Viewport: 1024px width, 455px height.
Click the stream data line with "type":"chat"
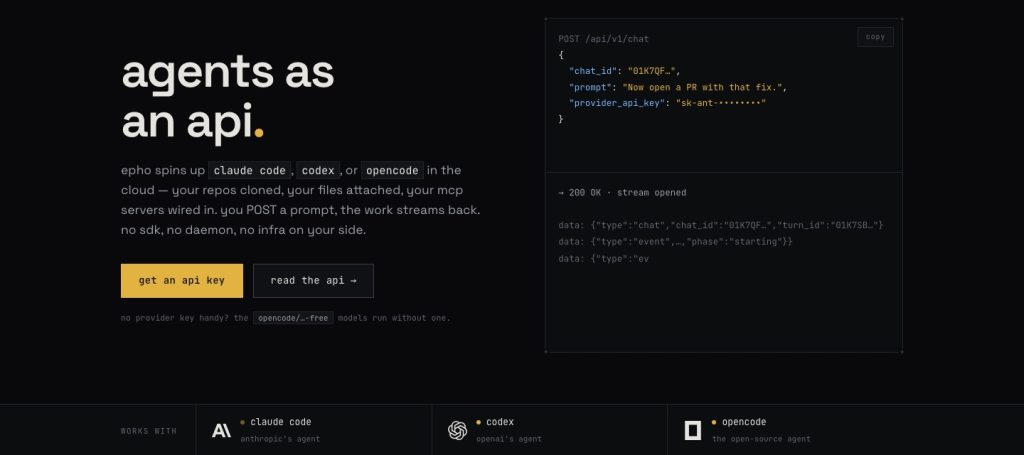[720, 225]
